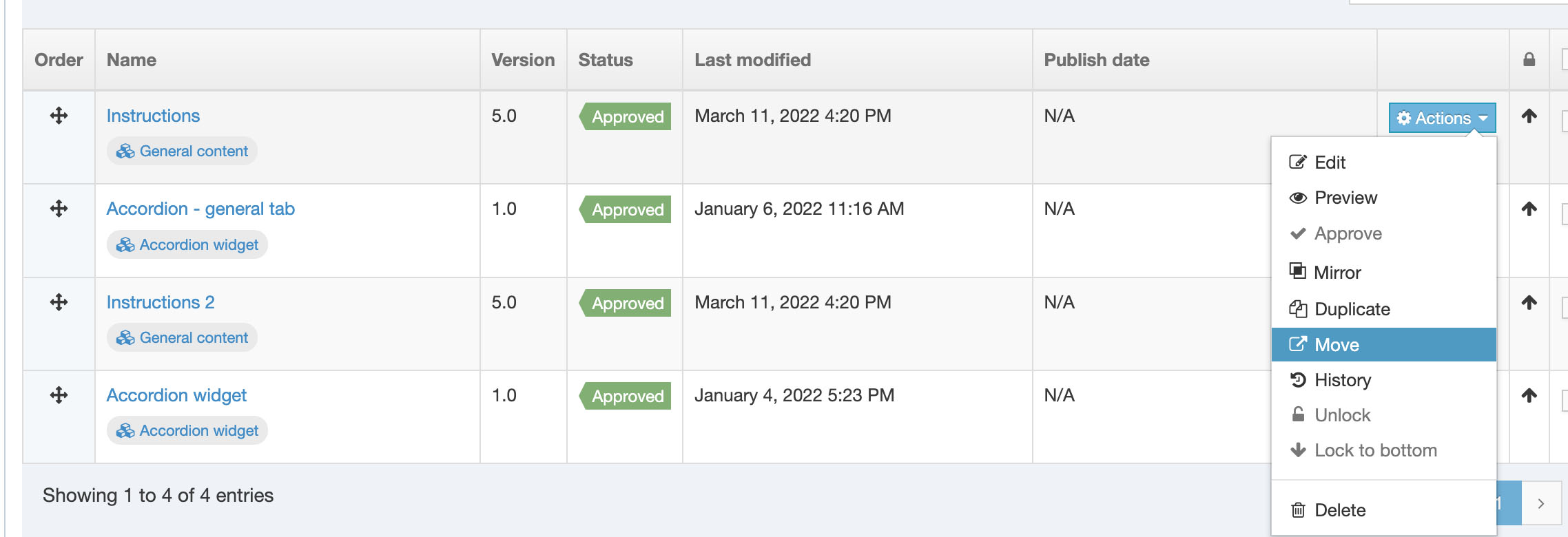Viewport: 1568px width, 537px height.
Task: Open the Actions dropdown button
Action: [1442, 118]
